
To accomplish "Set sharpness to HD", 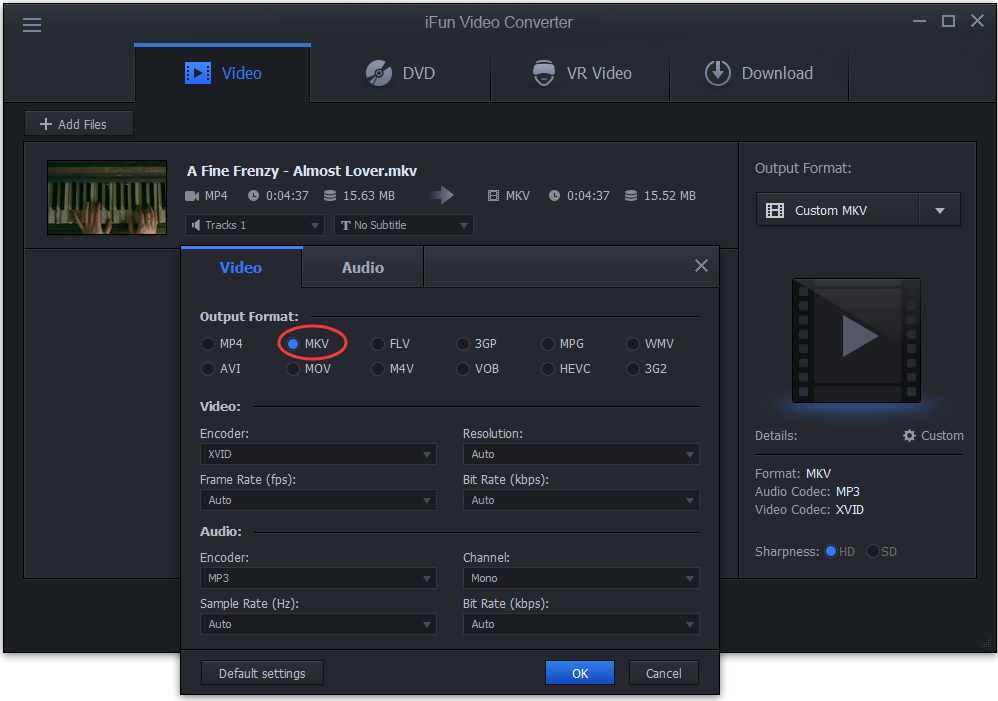I will 831,551.
